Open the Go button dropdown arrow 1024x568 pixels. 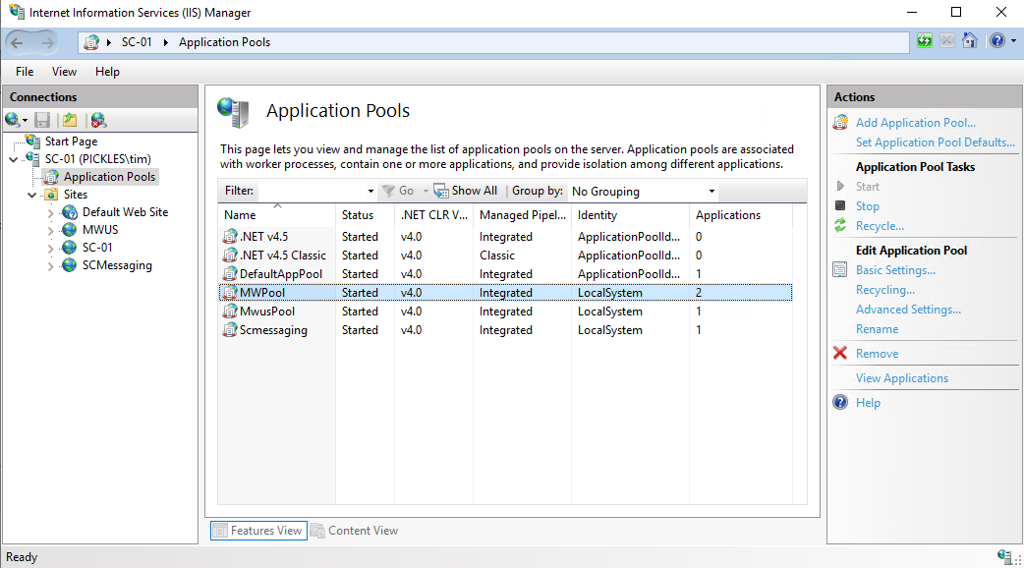[425, 191]
